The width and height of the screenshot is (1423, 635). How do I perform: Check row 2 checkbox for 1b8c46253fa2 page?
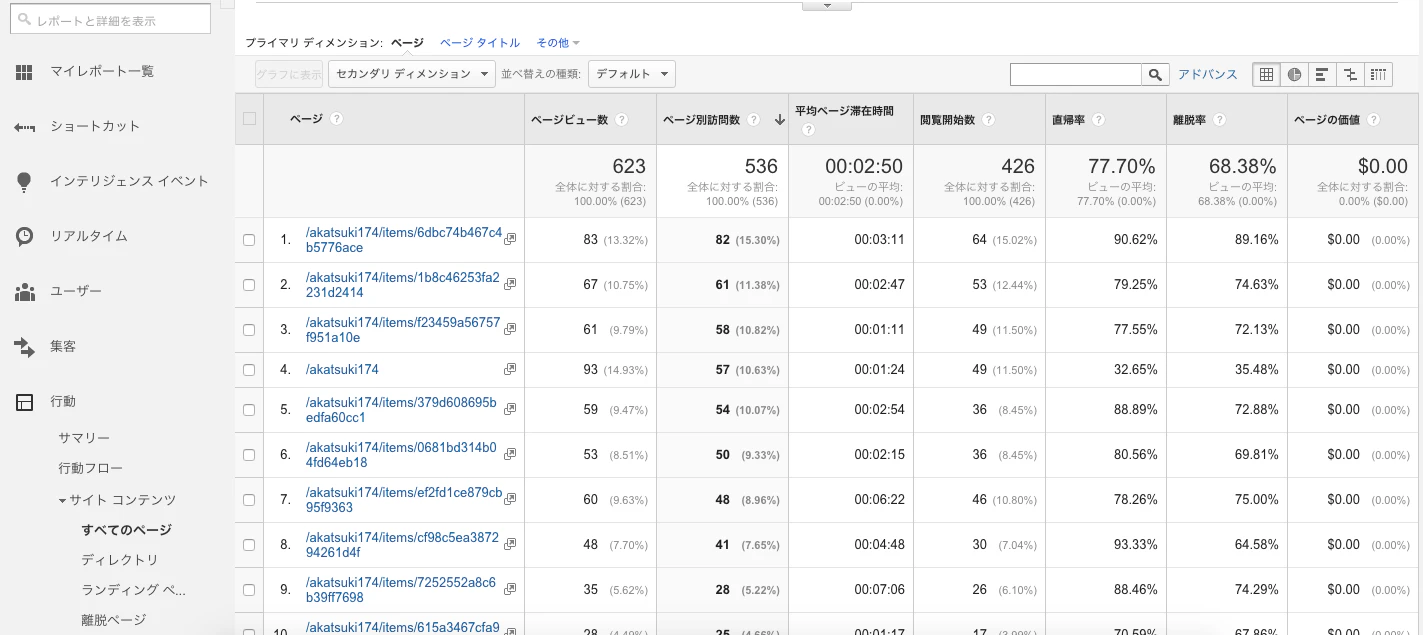pos(249,285)
